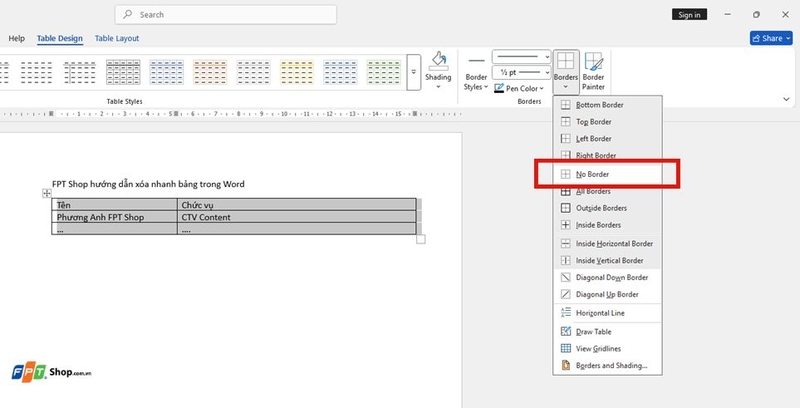Select the No Border option
The image size is (800, 408).
point(607,174)
